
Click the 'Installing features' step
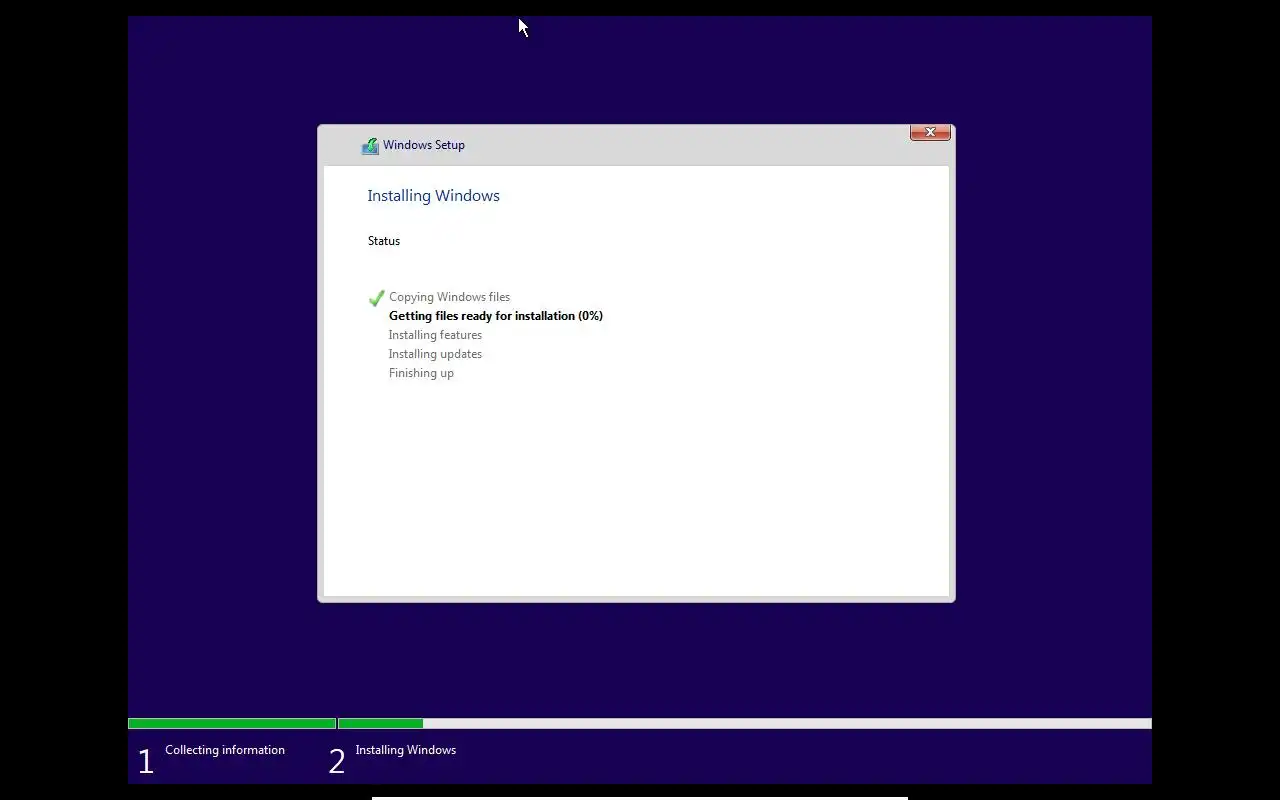435,335
